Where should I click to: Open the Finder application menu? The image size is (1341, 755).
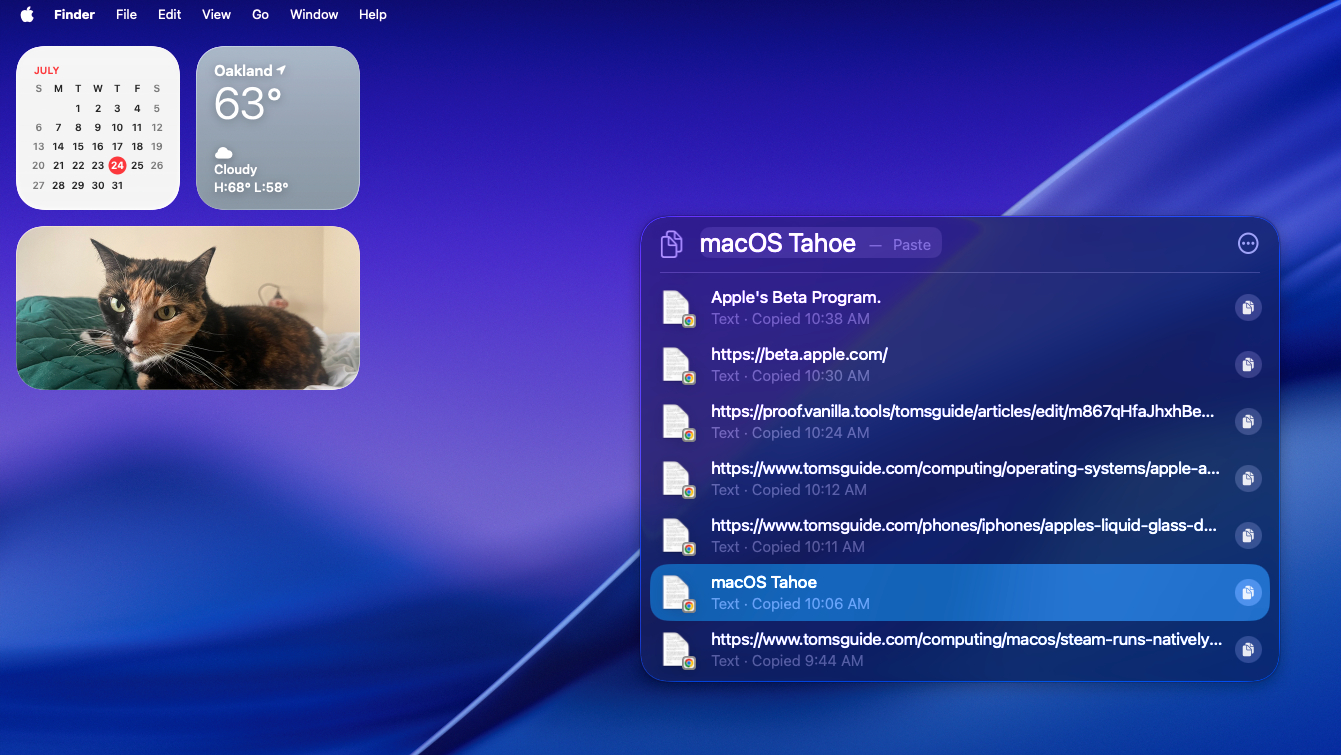coord(74,14)
